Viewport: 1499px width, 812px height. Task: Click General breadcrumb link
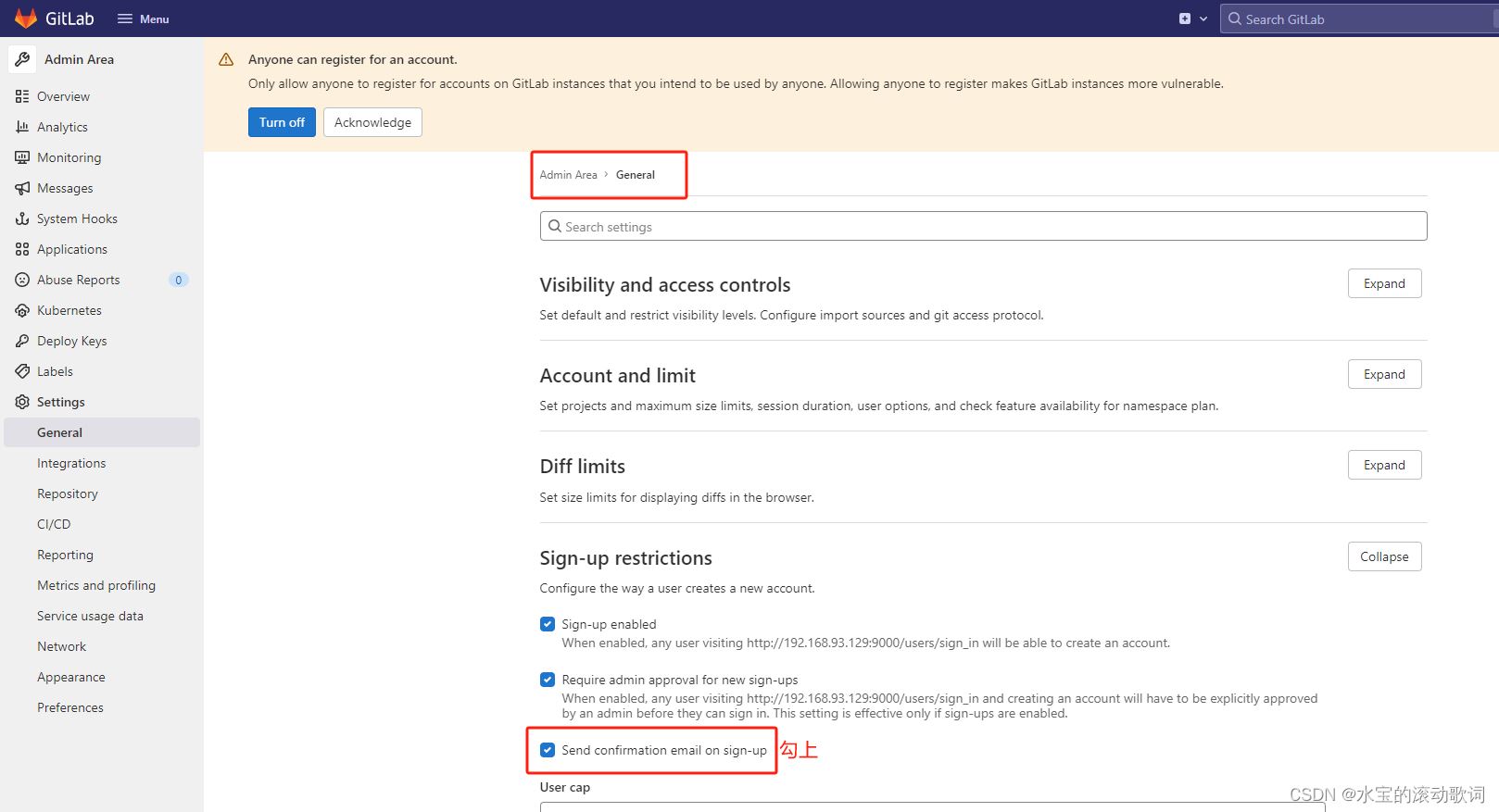tap(636, 174)
